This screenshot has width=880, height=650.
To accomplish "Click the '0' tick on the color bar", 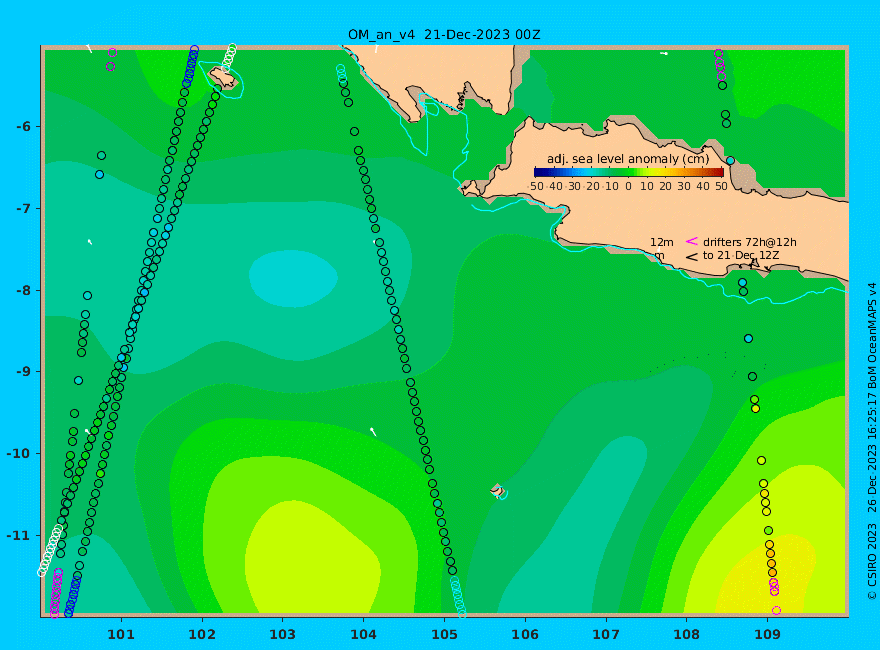I will pyautogui.click(x=629, y=186).
